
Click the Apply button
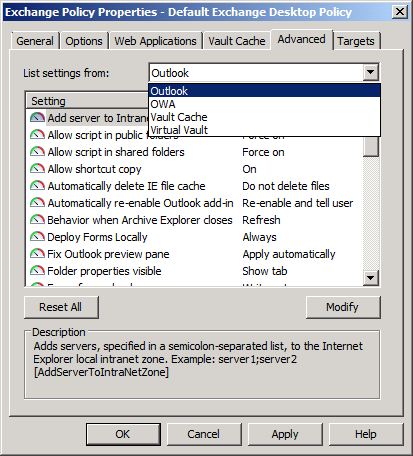pyautogui.click(x=285, y=434)
